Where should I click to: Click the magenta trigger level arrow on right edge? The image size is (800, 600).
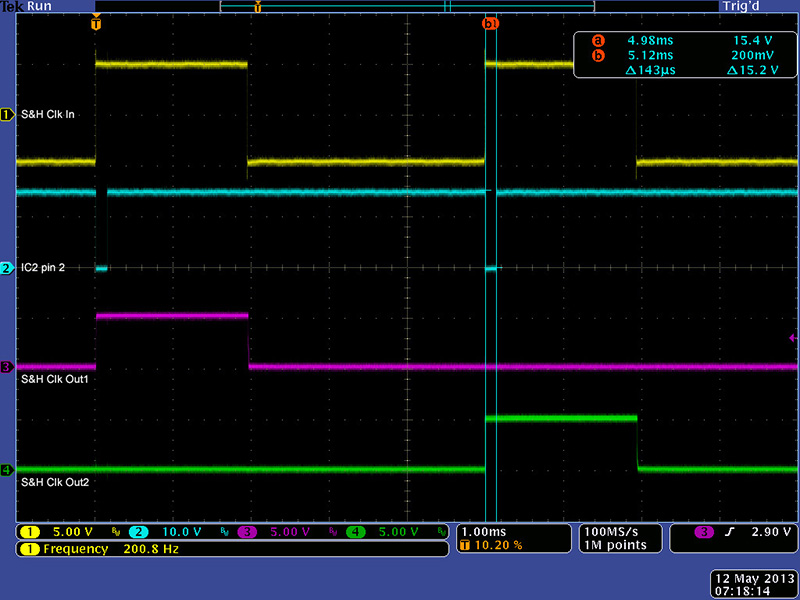[x=793, y=339]
